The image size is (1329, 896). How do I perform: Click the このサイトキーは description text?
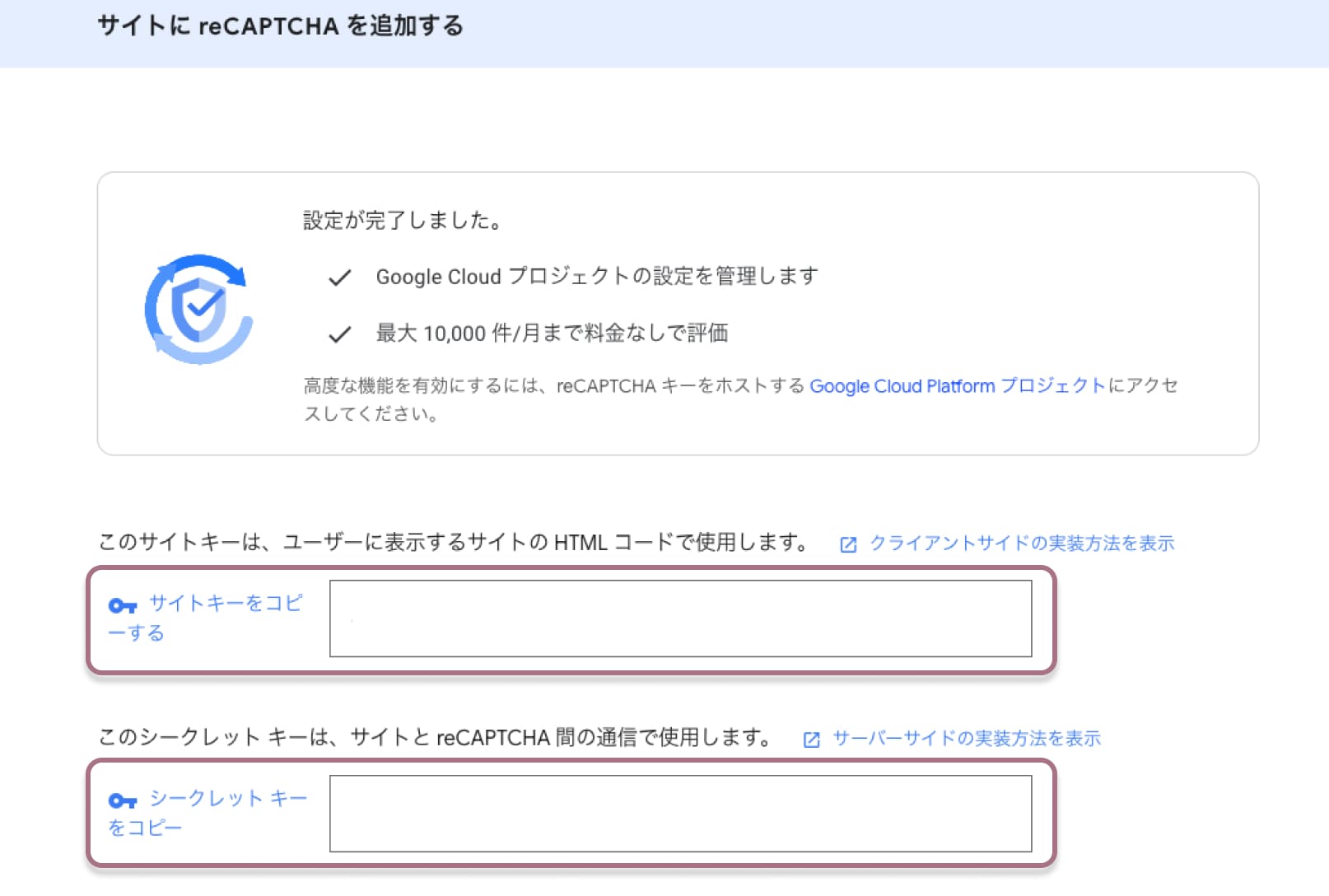tap(453, 543)
